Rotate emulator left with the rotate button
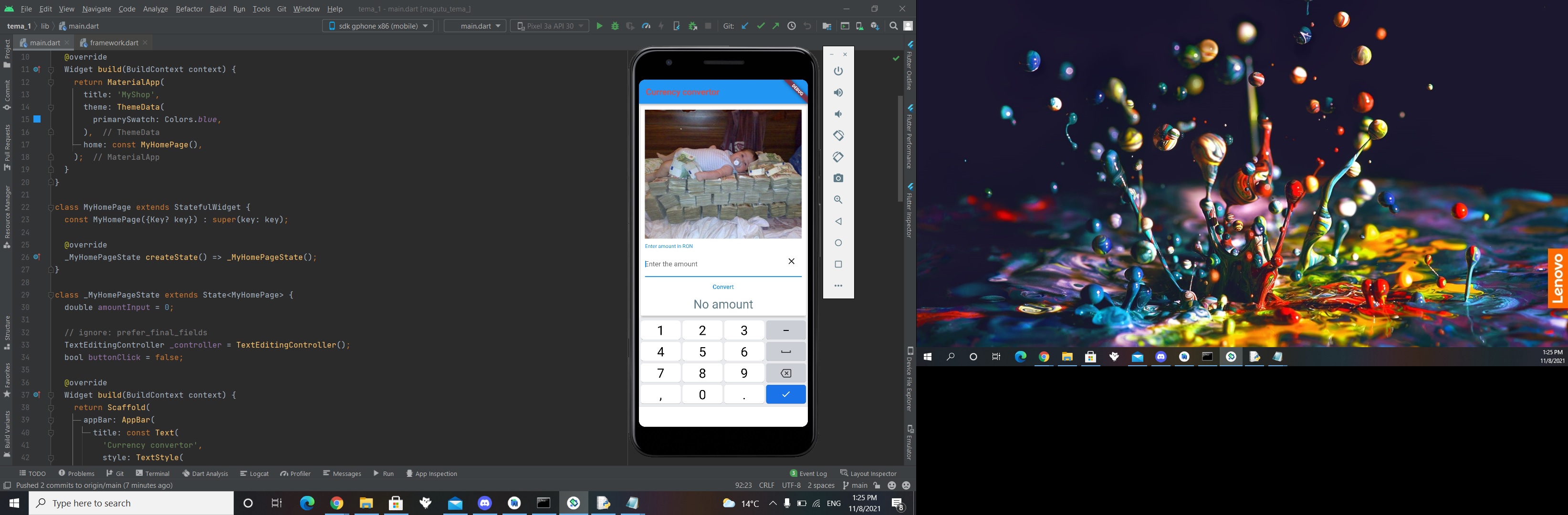1568x515 pixels. (838, 135)
